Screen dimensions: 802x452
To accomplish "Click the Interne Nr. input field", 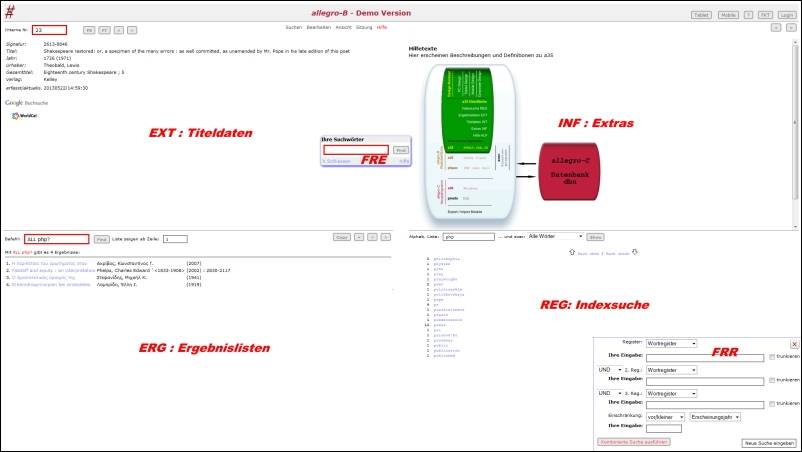I will coord(50,30).
